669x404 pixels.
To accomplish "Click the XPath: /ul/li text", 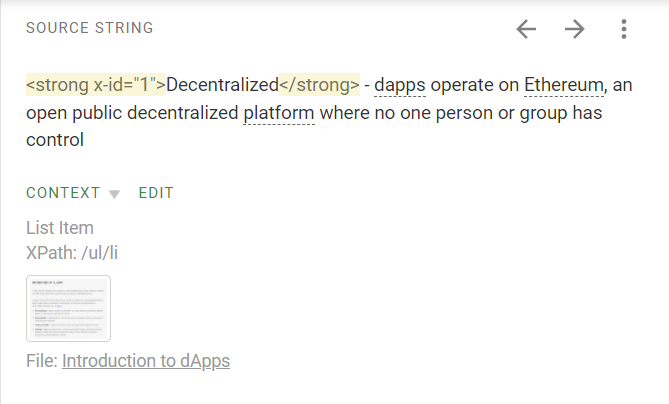I will coord(73,253).
